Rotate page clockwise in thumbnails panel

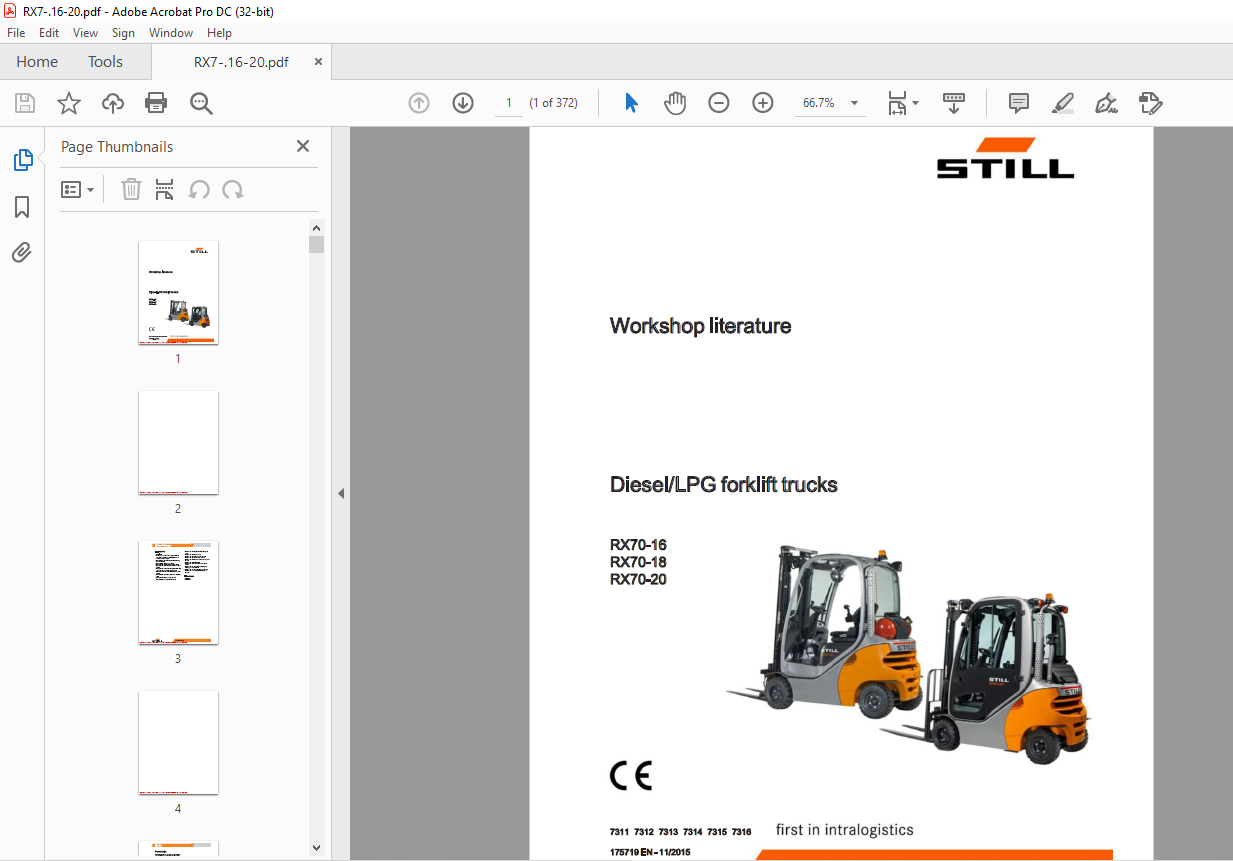tap(233, 189)
